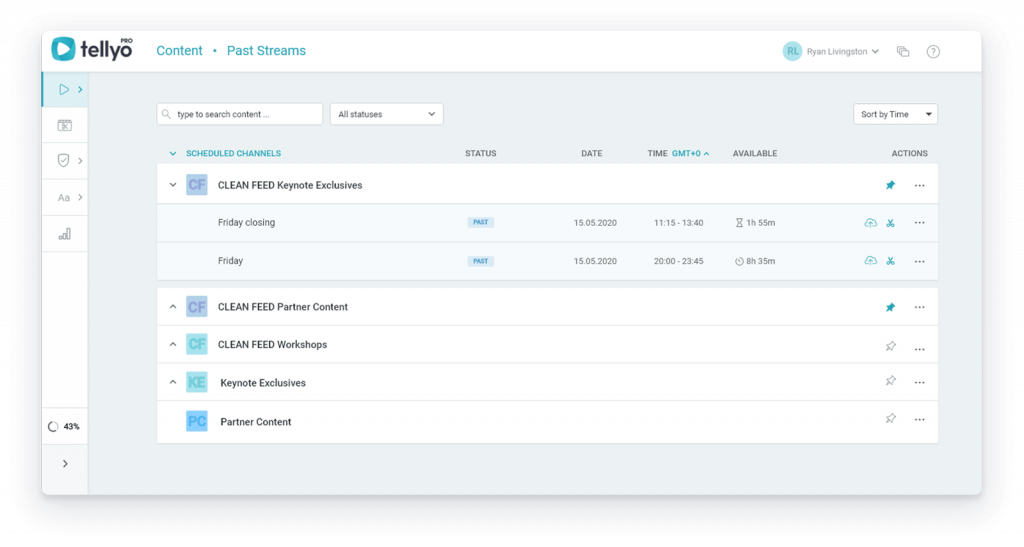Expand the sidebar with bottom arrow

click(x=65, y=463)
